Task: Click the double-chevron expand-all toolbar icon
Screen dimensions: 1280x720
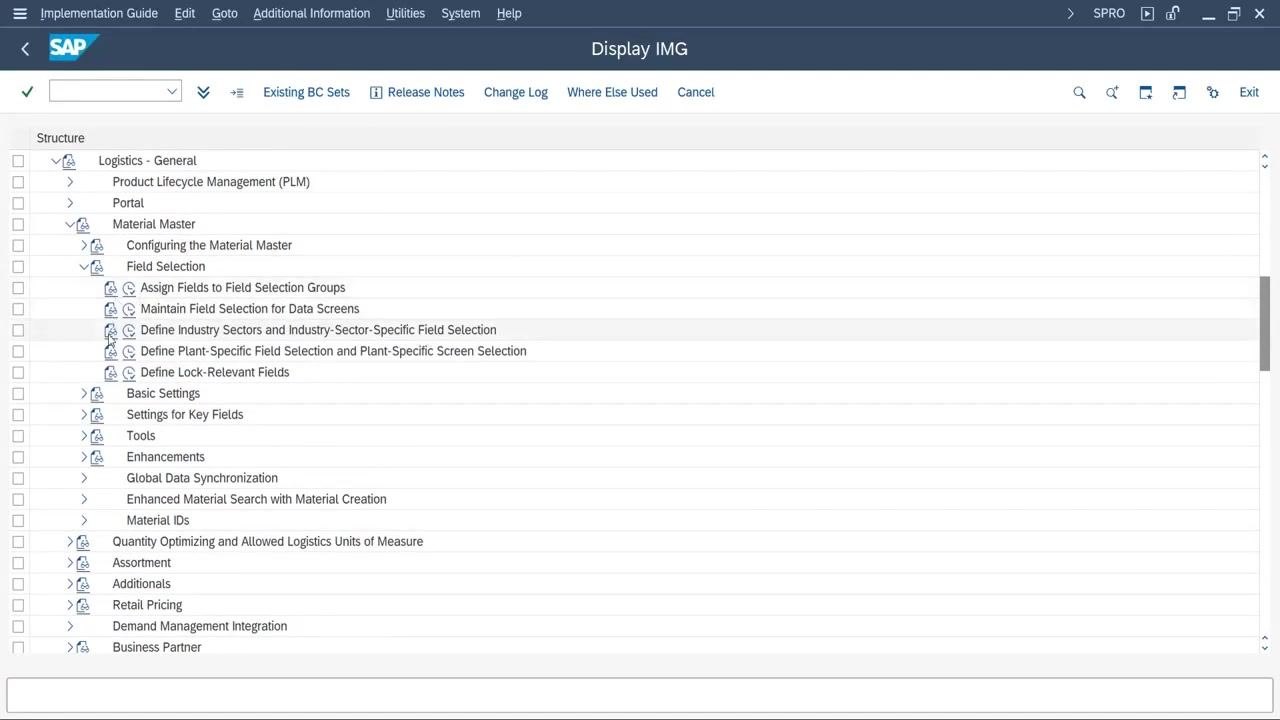Action: [203, 92]
